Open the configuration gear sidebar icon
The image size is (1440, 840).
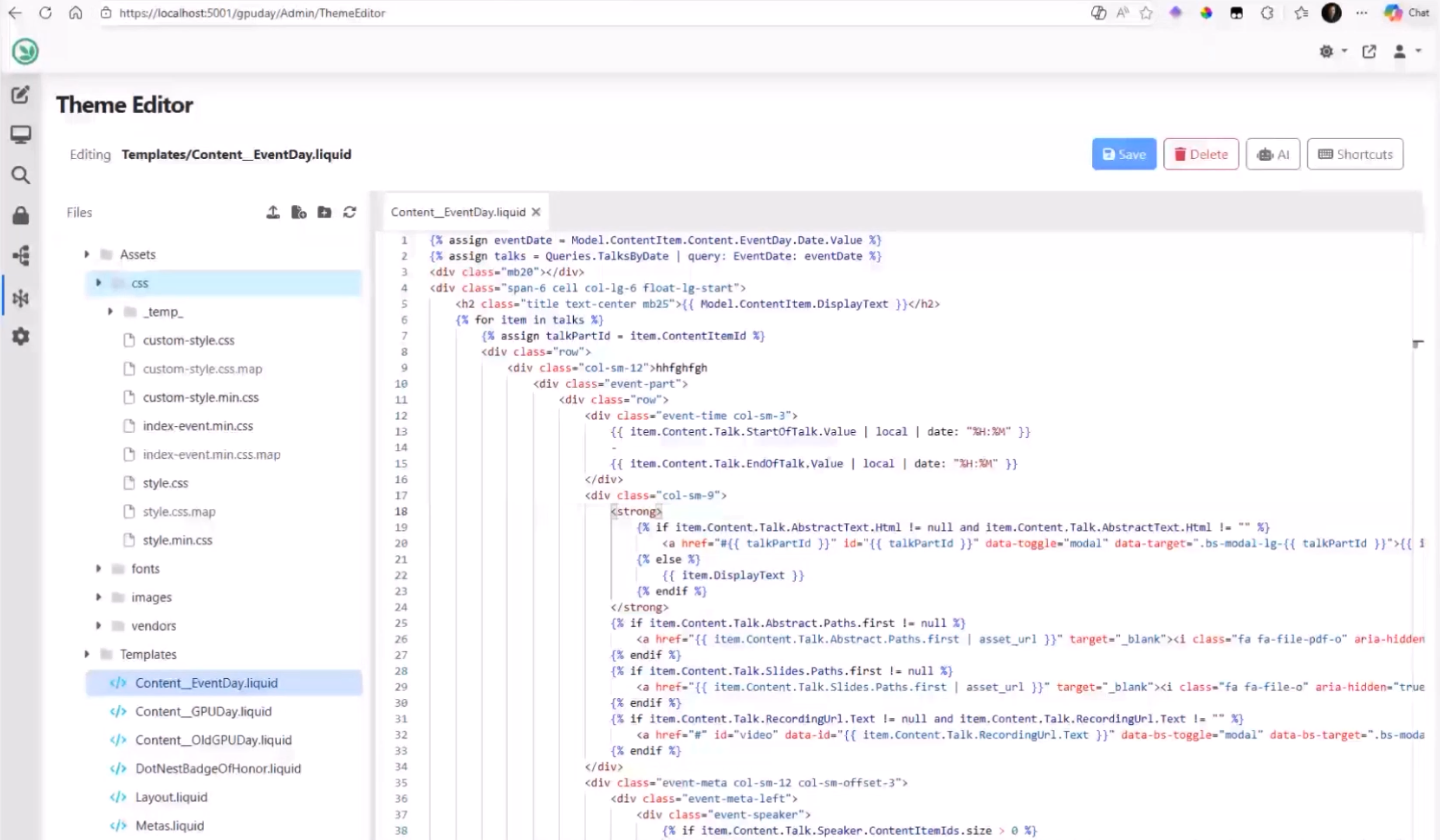click(20, 337)
